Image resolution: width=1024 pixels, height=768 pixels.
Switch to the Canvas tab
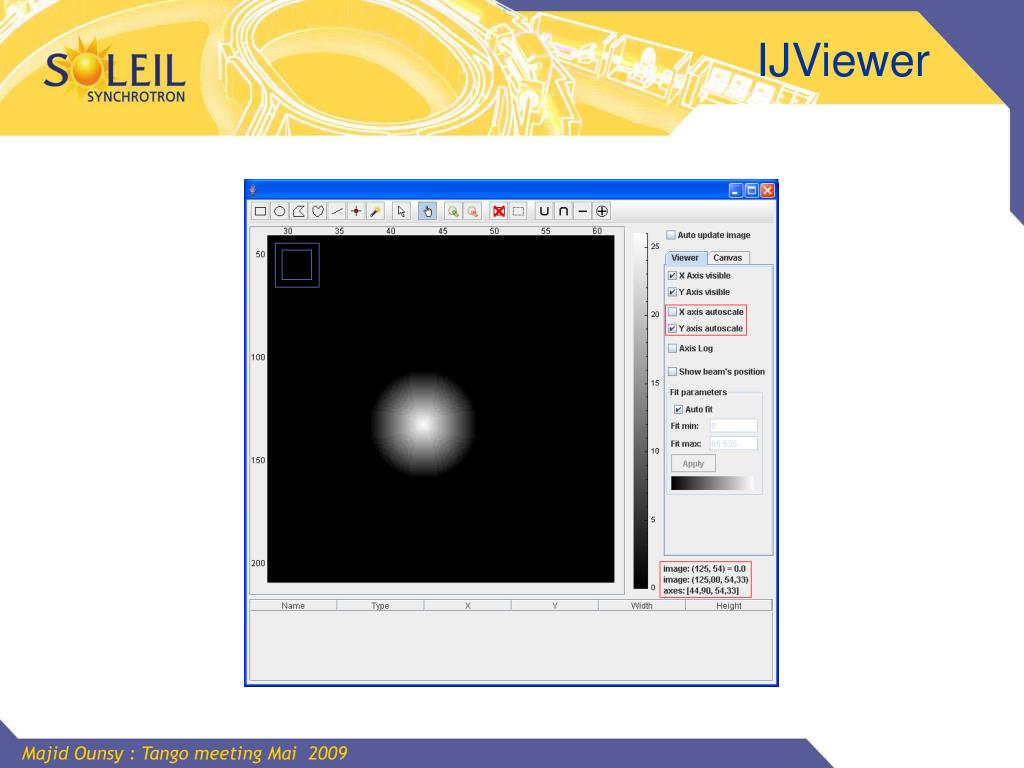[x=728, y=258]
